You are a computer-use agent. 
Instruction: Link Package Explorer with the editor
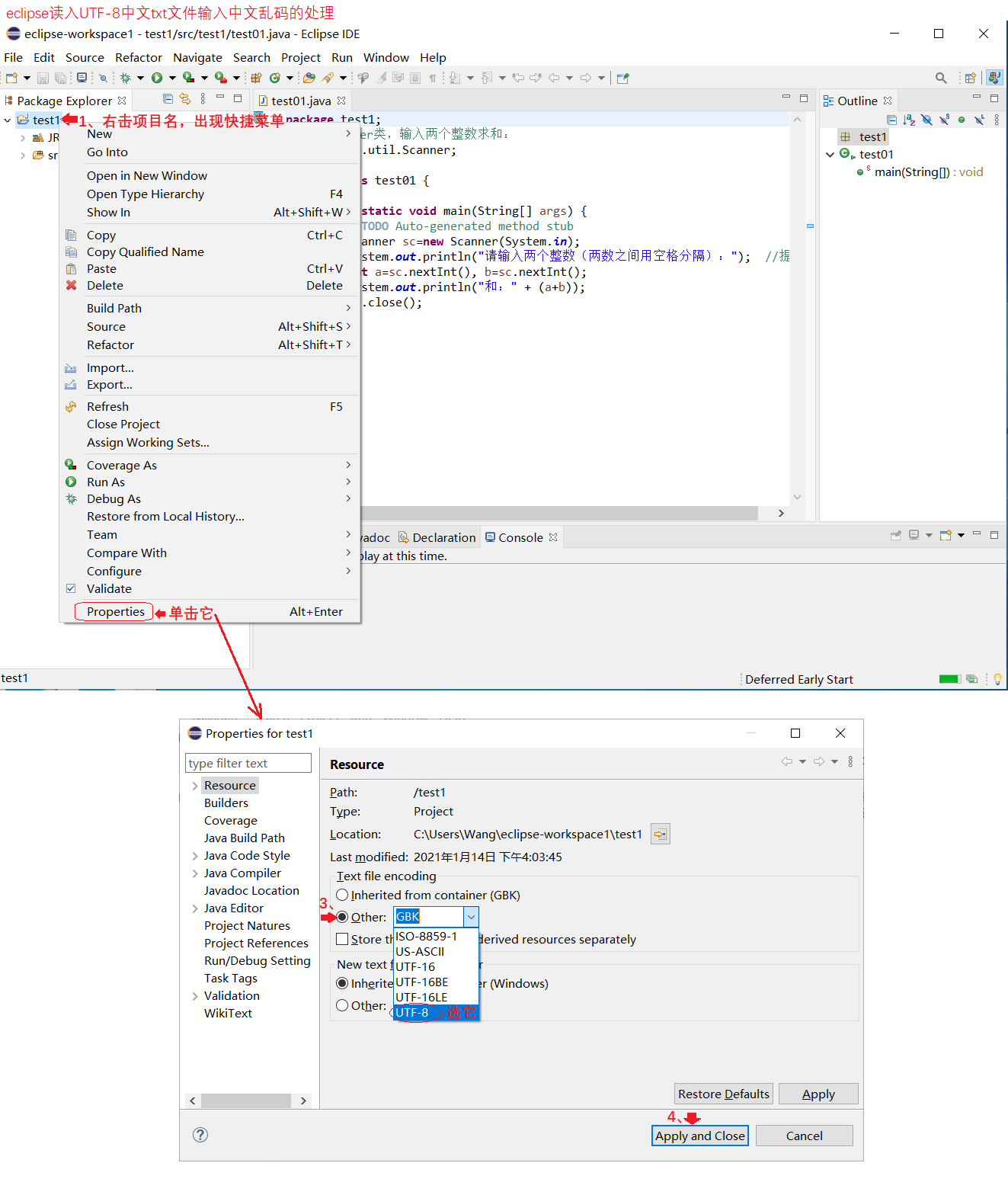pyautogui.click(x=185, y=99)
